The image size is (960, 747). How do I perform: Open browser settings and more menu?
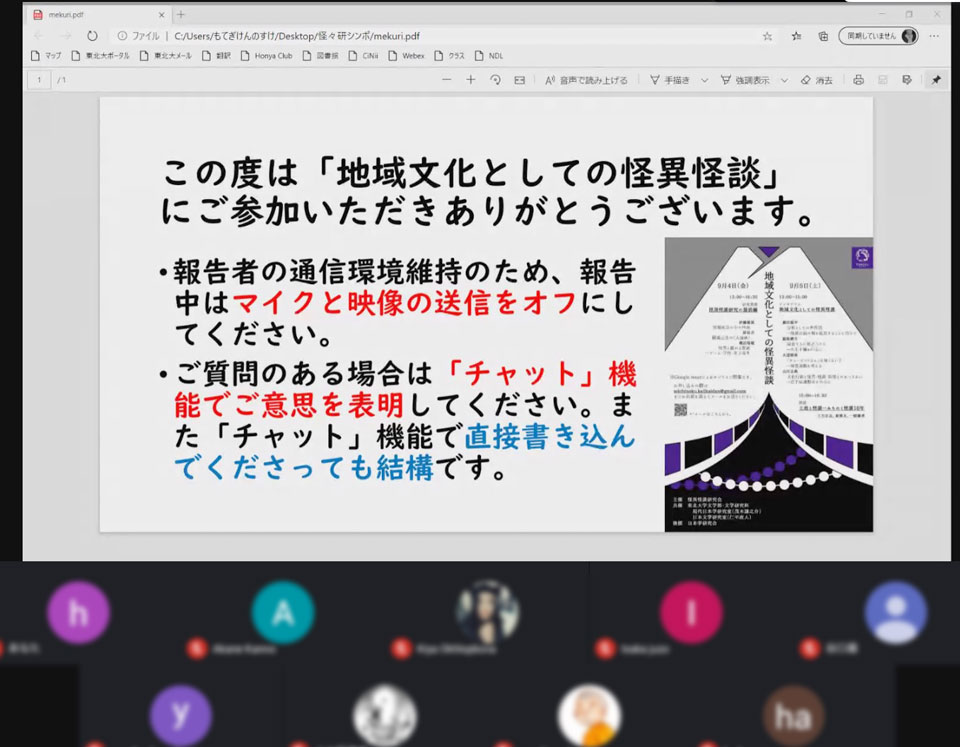[x=934, y=36]
